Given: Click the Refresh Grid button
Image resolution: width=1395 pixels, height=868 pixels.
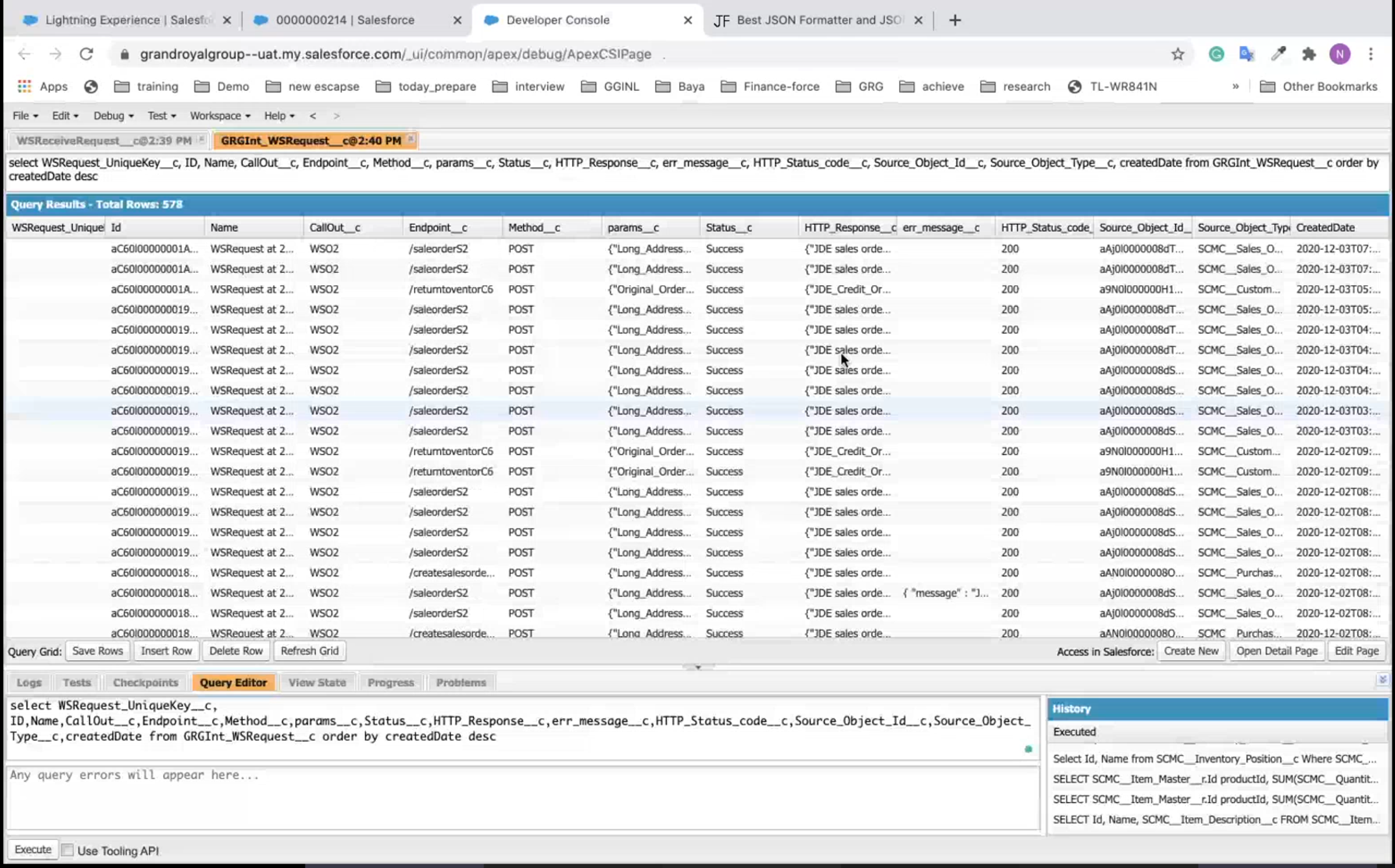Looking at the screenshot, I should tap(309, 651).
